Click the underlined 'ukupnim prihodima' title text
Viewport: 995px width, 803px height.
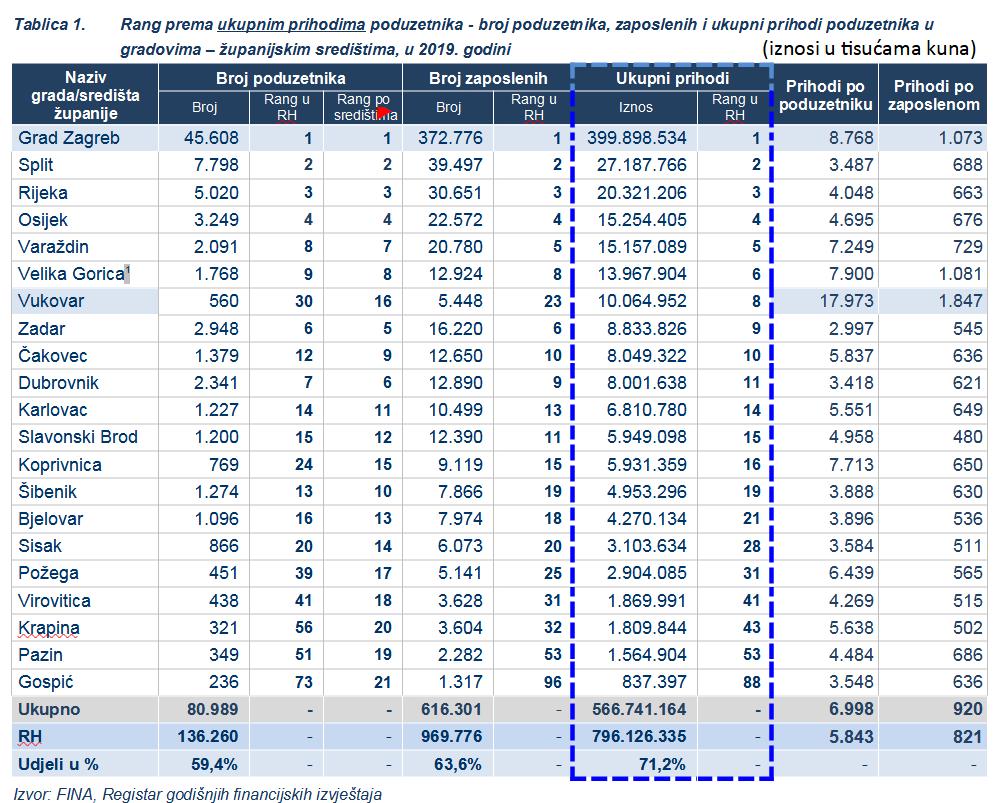coord(291,25)
